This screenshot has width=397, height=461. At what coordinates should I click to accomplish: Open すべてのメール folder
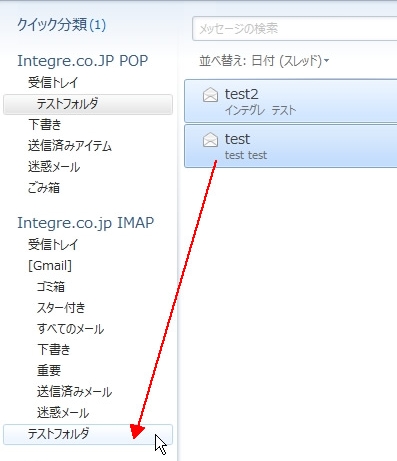pyautogui.click(x=70, y=329)
